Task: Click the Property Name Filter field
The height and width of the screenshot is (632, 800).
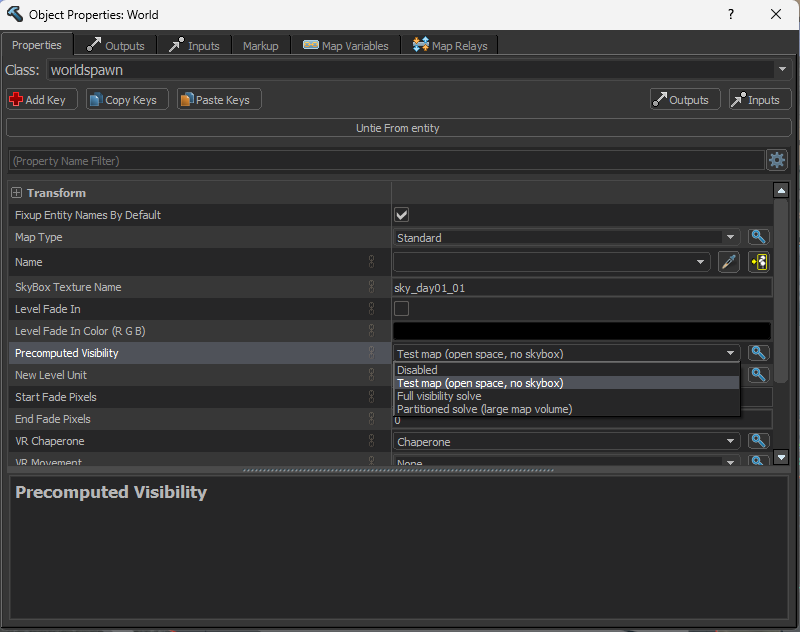Action: pos(386,161)
